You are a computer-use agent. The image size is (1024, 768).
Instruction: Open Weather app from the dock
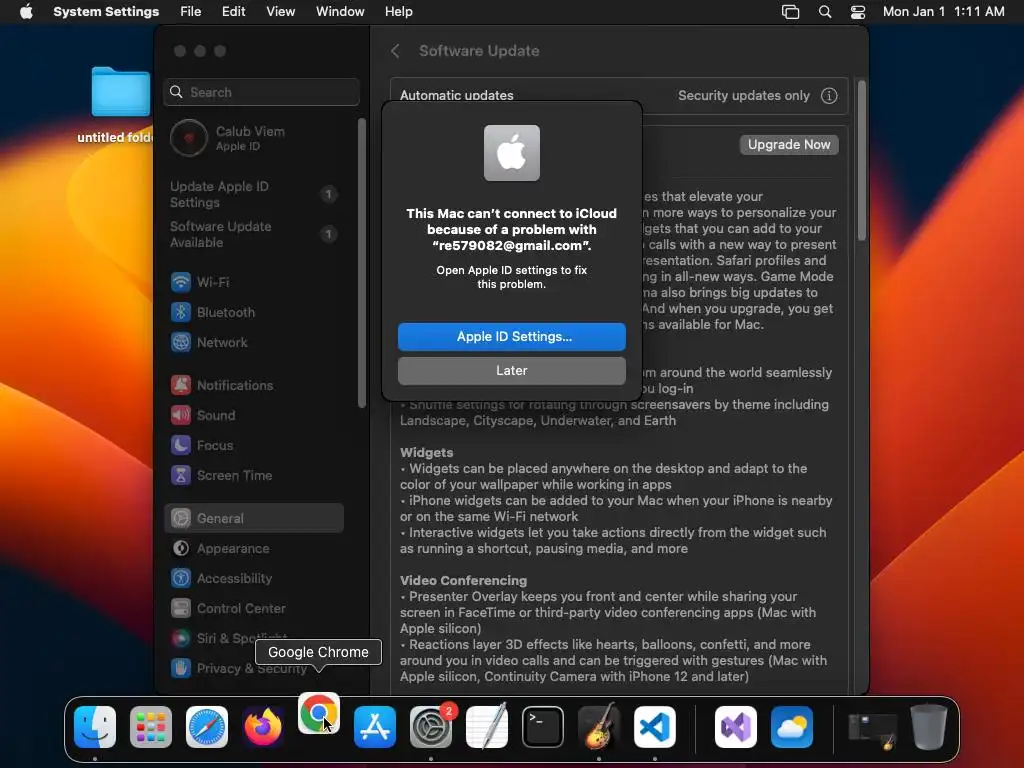coord(792,726)
